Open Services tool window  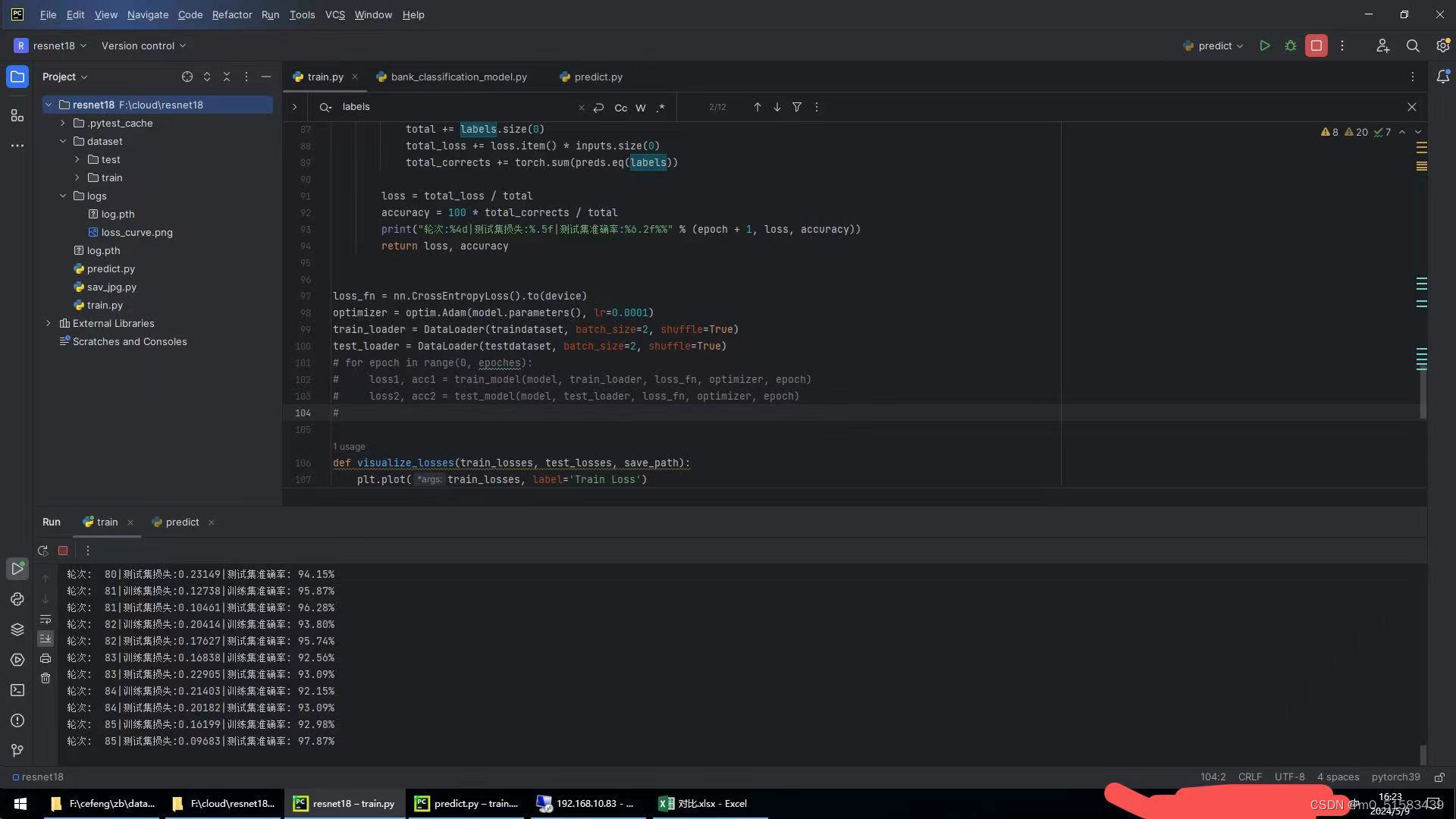coord(17,660)
